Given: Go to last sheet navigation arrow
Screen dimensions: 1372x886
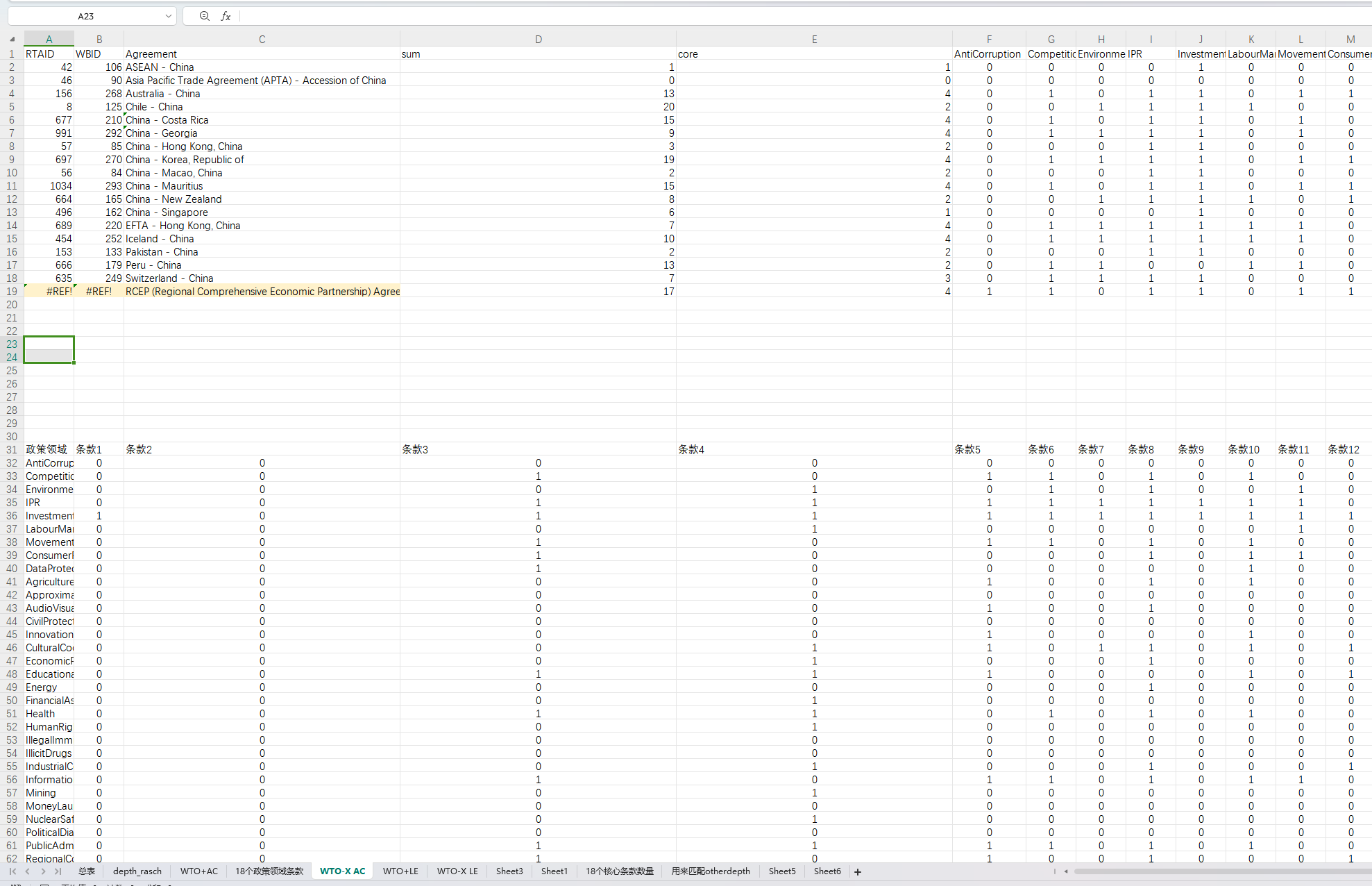Looking at the screenshot, I should 58,871.
